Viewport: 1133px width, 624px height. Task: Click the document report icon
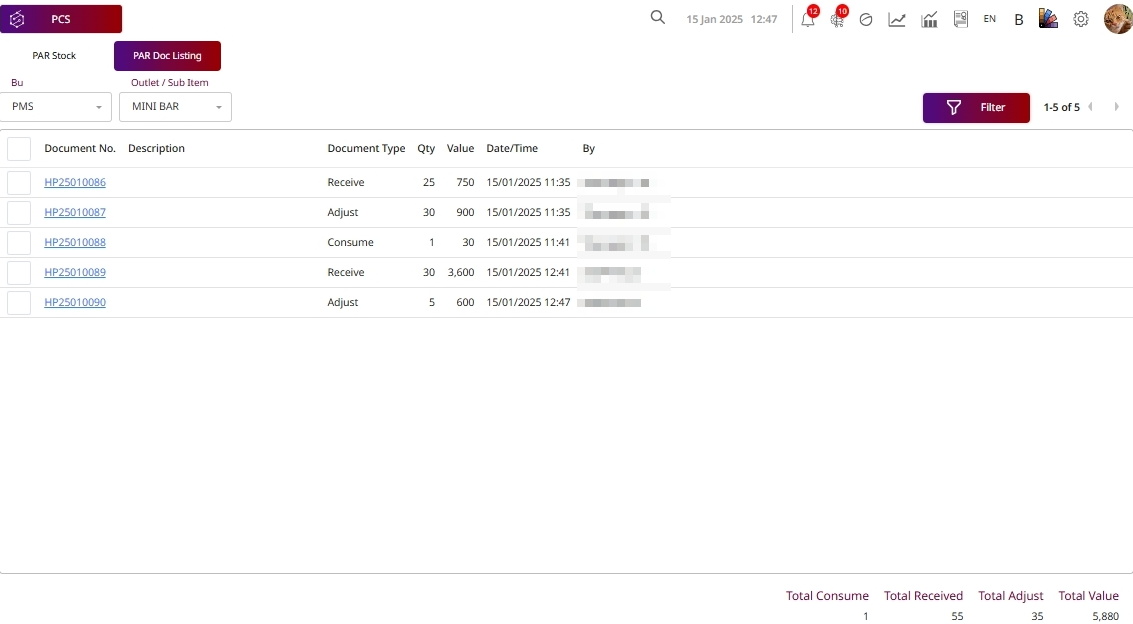tap(961, 19)
